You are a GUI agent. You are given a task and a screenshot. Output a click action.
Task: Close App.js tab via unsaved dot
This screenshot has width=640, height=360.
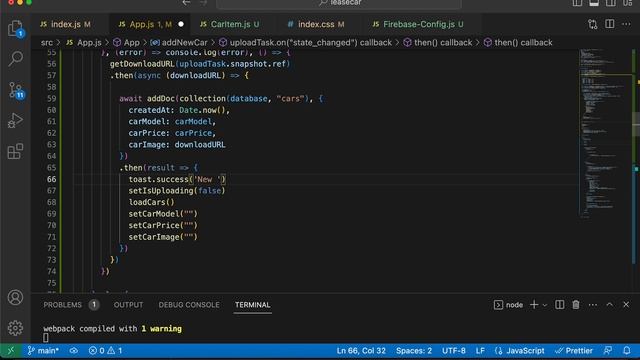click(x=181, y=24)
